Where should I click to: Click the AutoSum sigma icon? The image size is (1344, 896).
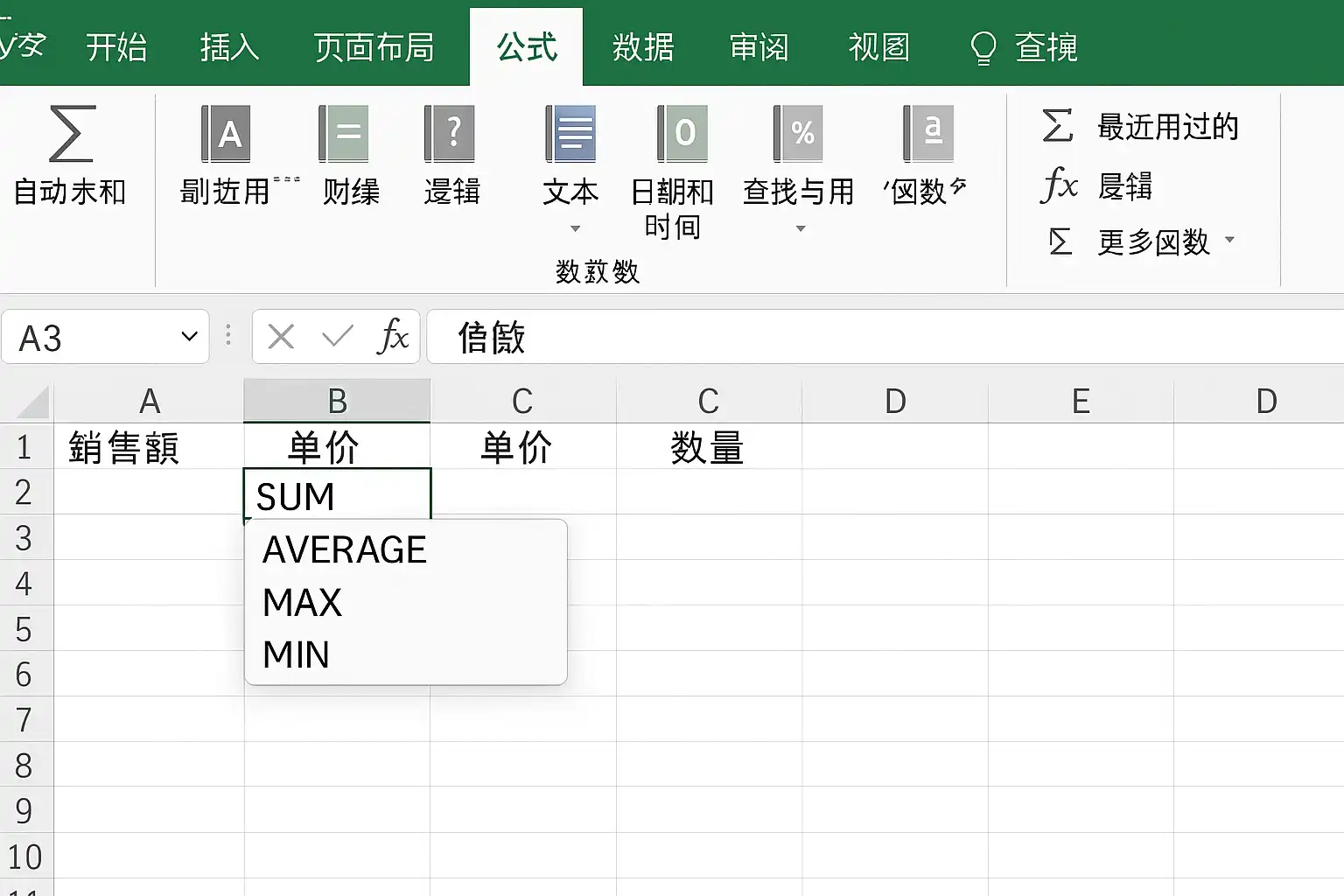coord(71,134)
